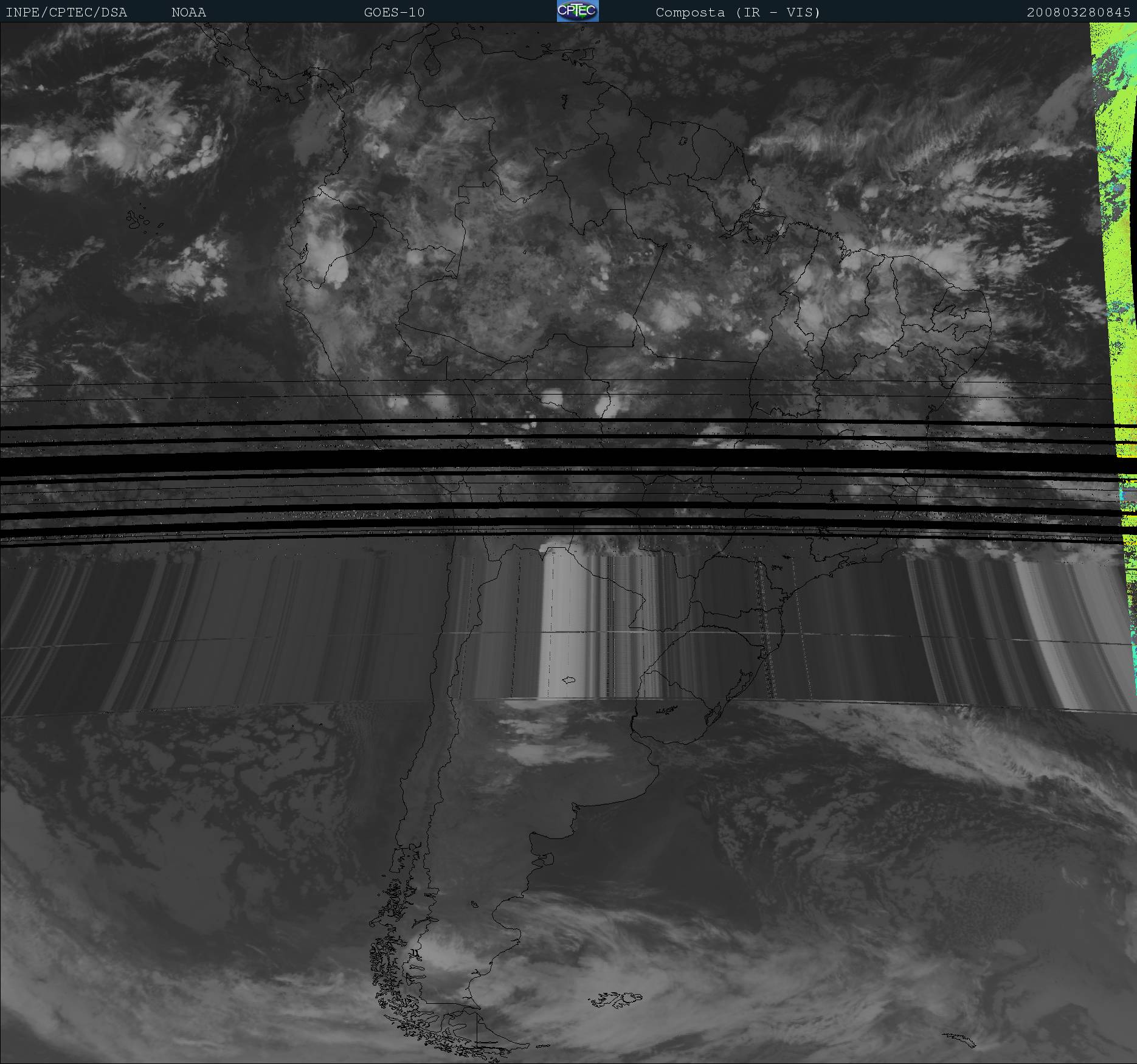
Task: Click the CPTEC logo in header
Action: (x=577, y=12)
